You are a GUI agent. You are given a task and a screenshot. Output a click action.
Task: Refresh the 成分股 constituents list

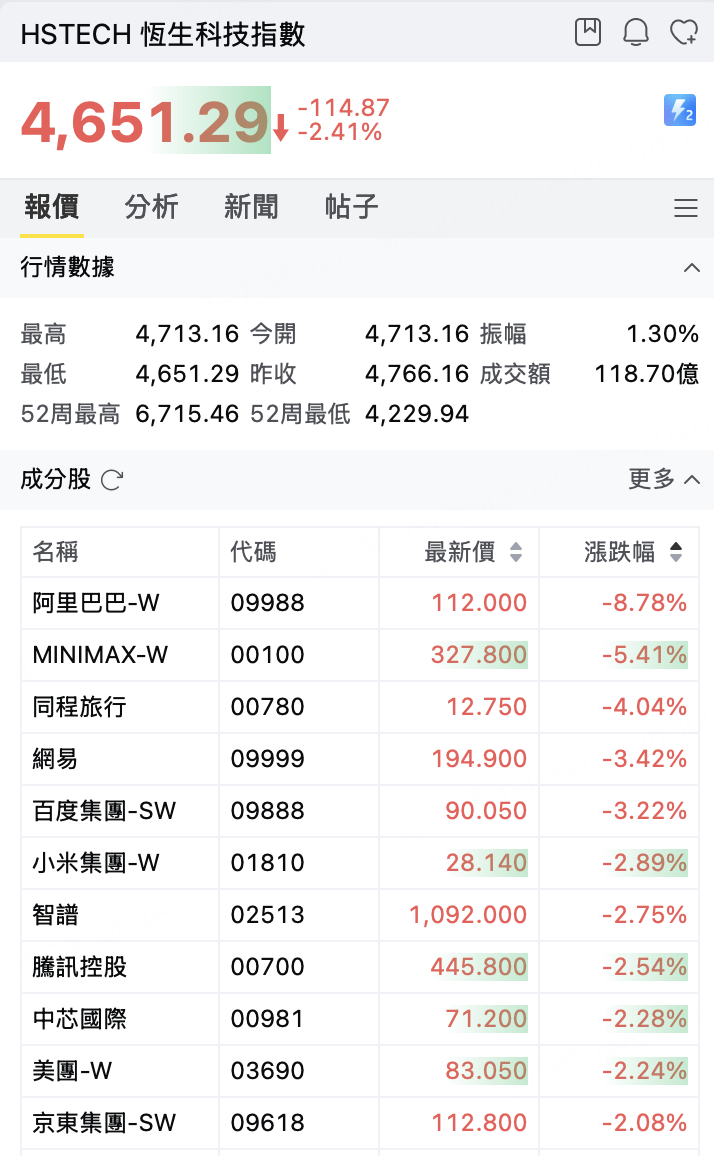[x=112, y=481]
